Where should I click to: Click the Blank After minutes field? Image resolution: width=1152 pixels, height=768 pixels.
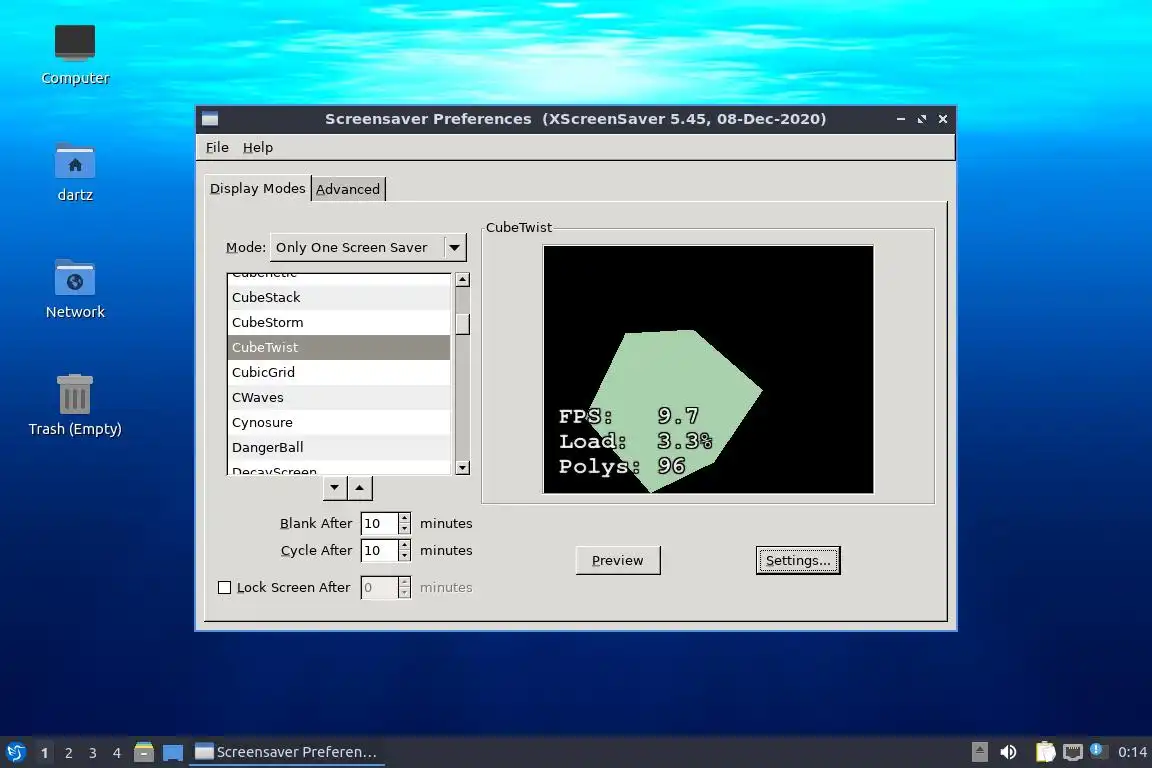[379, 523]
